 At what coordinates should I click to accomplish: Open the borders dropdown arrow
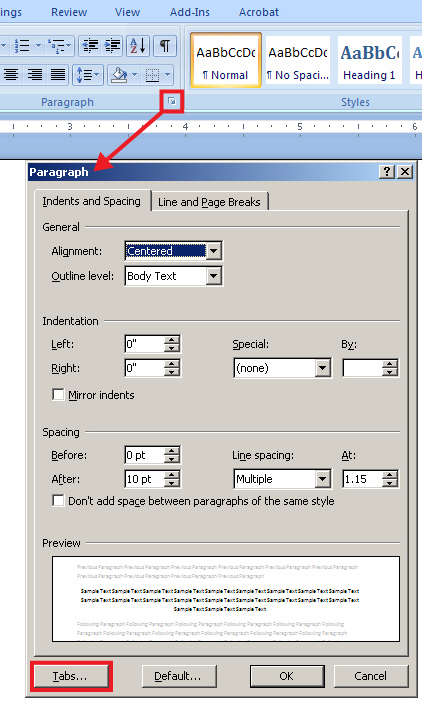pos(168,74)
